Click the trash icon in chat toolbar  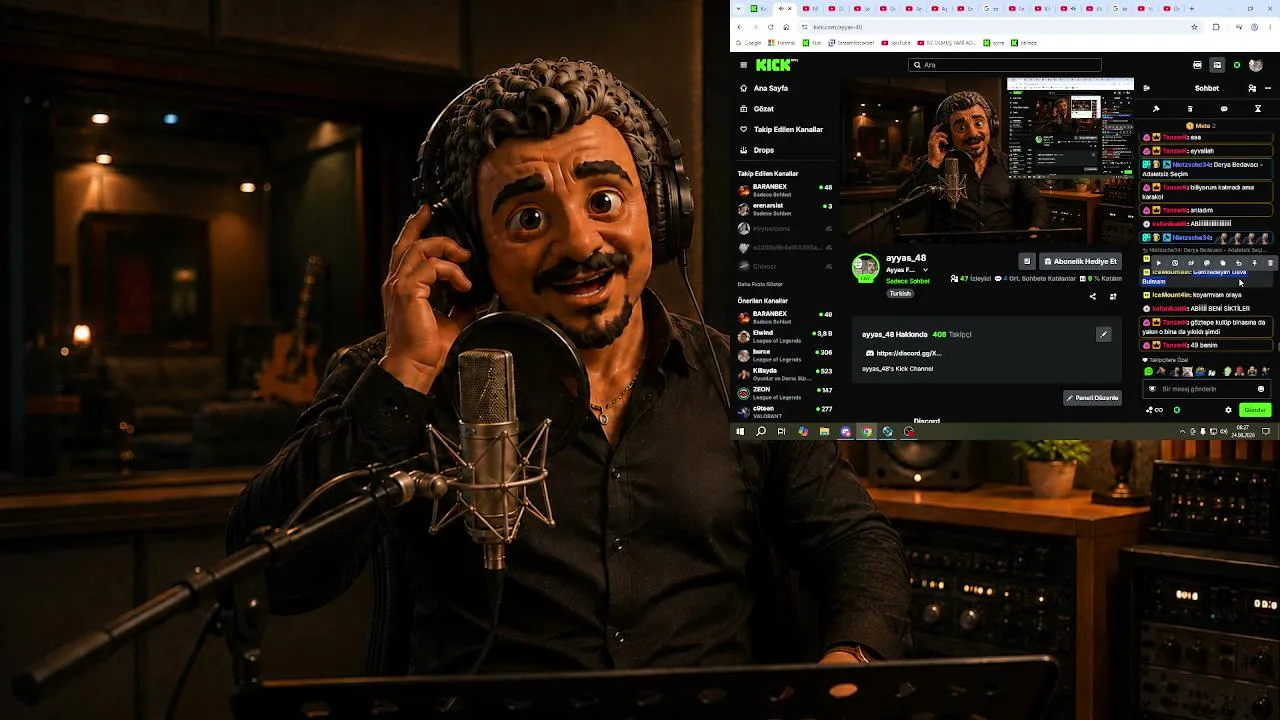pos(1190,109)
